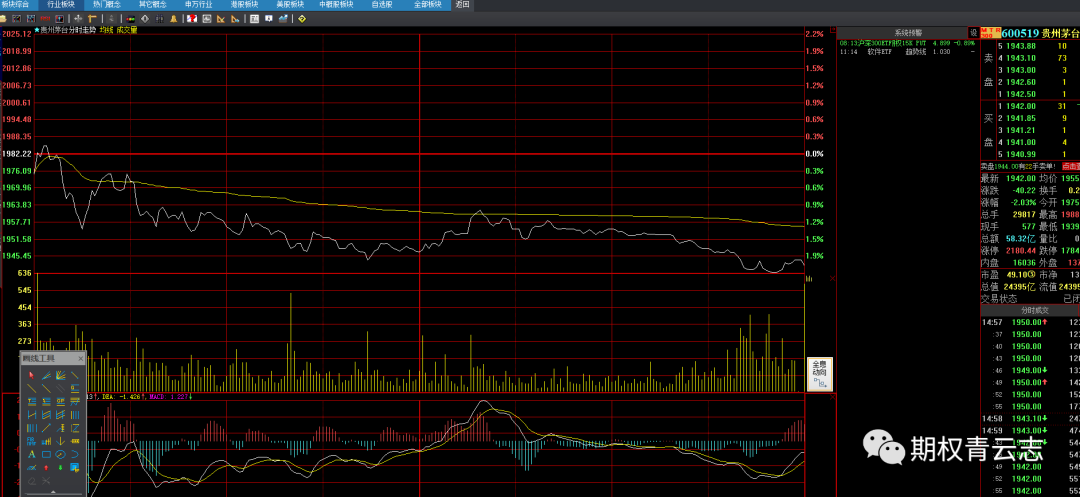Select the rectangle drawing tool
The width and height of the screenshot is (1080, 497).
click(46, 455)
